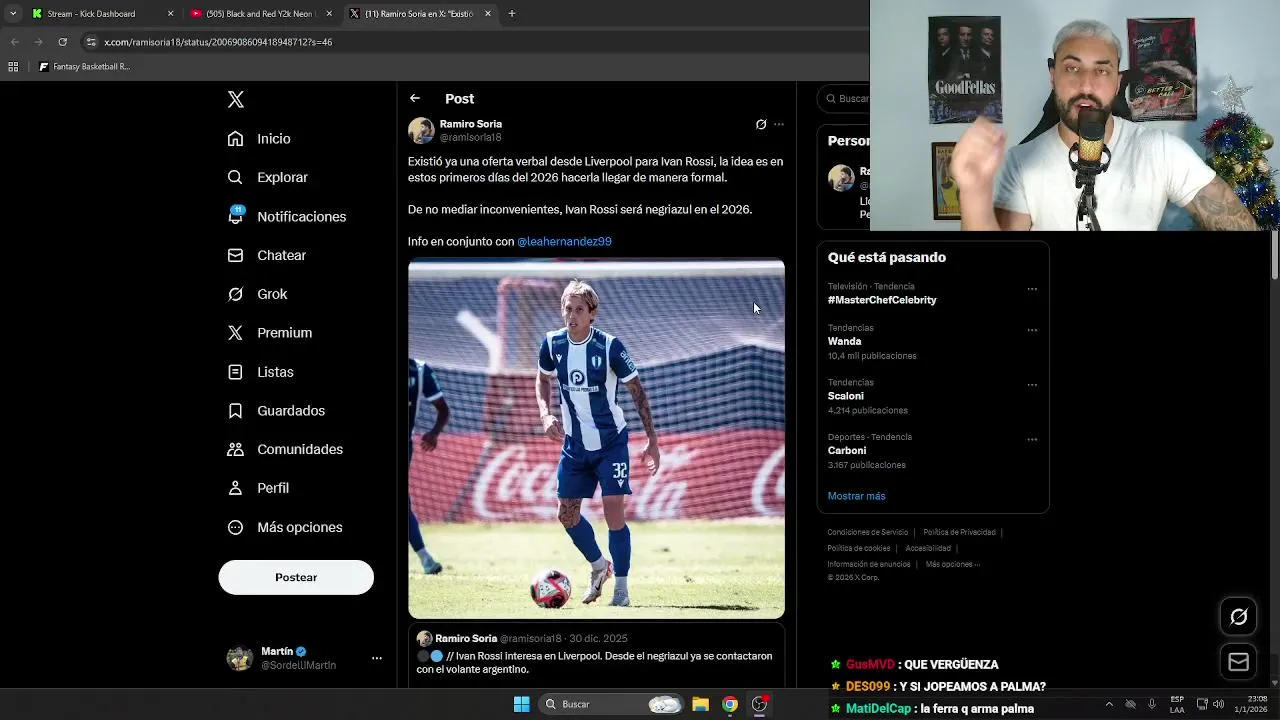Open Windows Start button

(x=521, y=704)
